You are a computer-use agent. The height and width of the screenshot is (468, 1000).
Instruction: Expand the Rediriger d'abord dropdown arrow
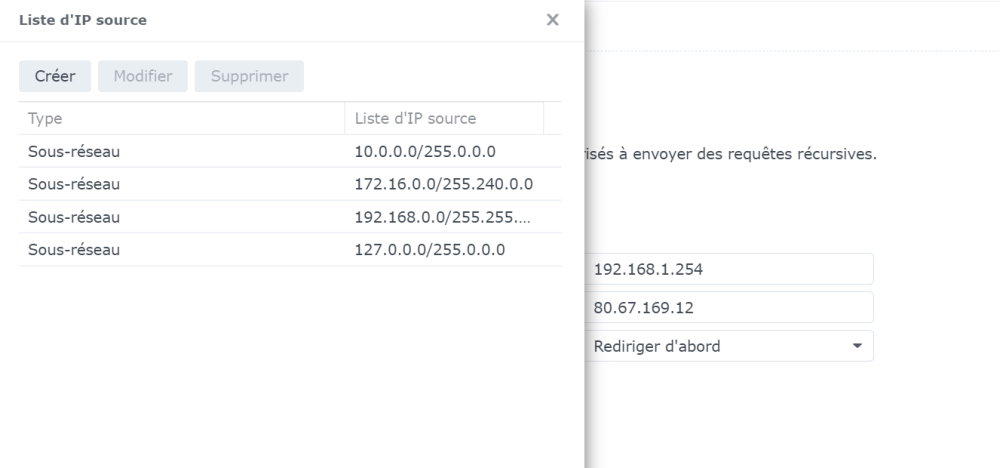click(x=857, y=346)
